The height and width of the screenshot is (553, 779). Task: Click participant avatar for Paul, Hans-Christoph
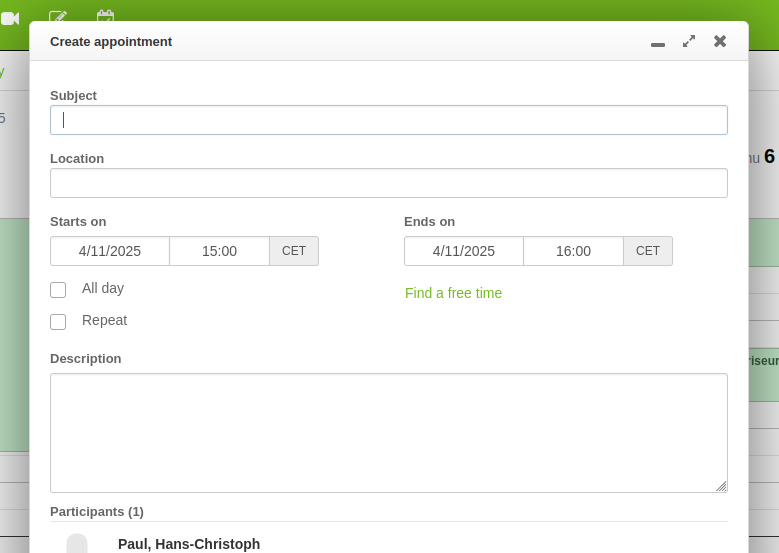pos(77,543)
